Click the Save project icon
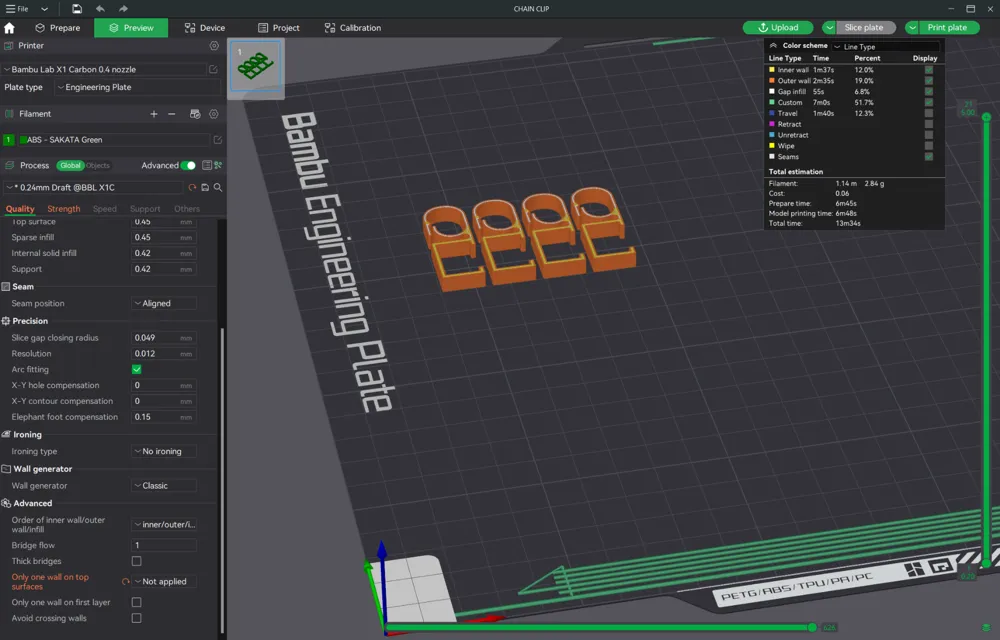1000x640 pixels. click(x=77, y=9)
